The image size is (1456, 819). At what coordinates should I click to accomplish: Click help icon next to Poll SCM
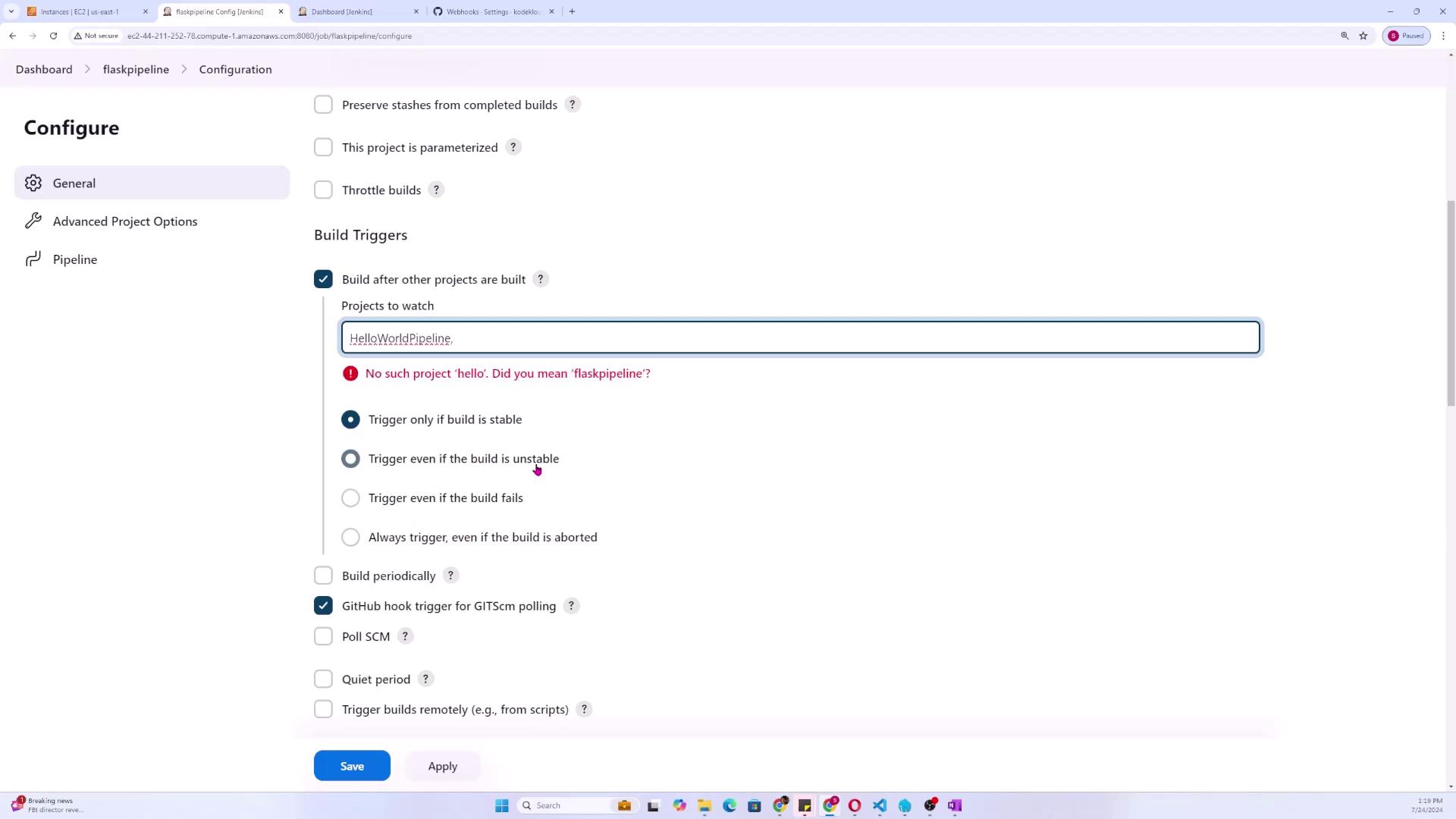(405, 636)
